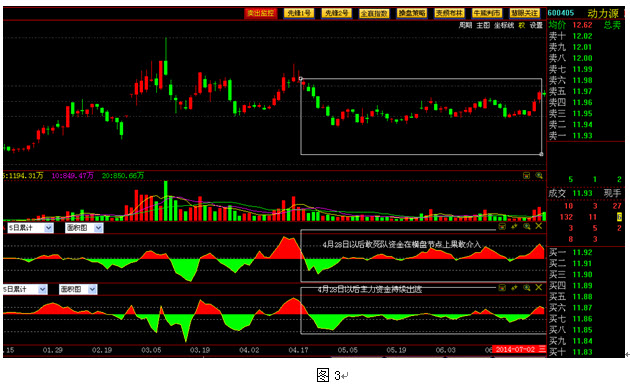Click the 操盘策略 button
630x392 pixels.
click(x=412, y=13)
